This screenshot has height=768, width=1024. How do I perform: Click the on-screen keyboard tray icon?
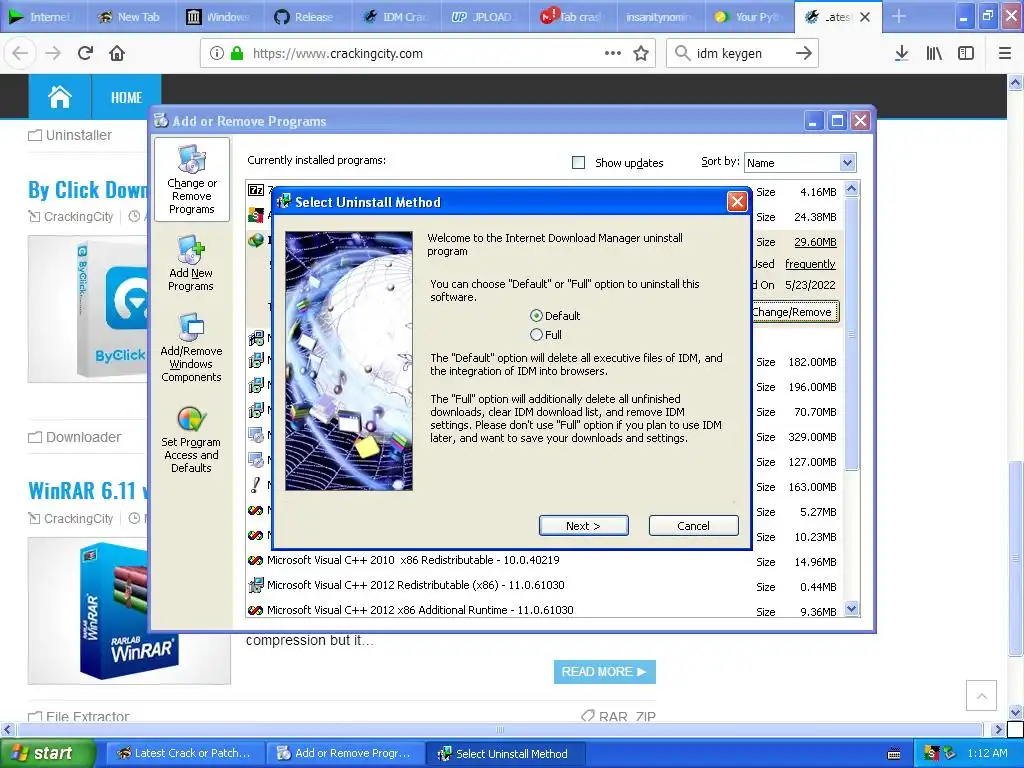(x=894, y=754)
